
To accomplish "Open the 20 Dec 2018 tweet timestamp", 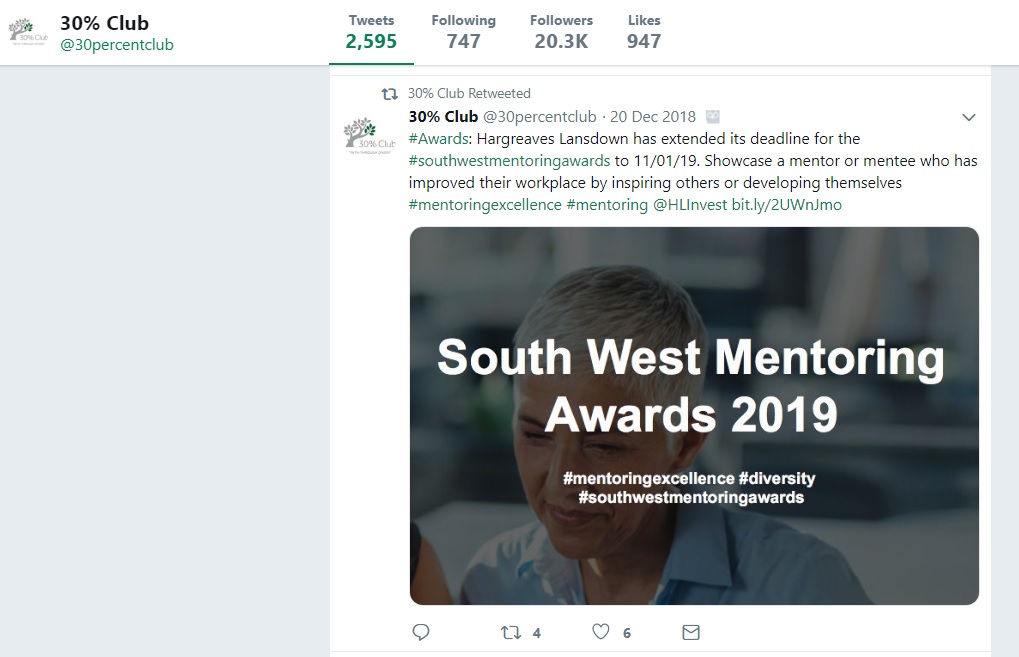I will pyautogui.click(x=652, y=116).
